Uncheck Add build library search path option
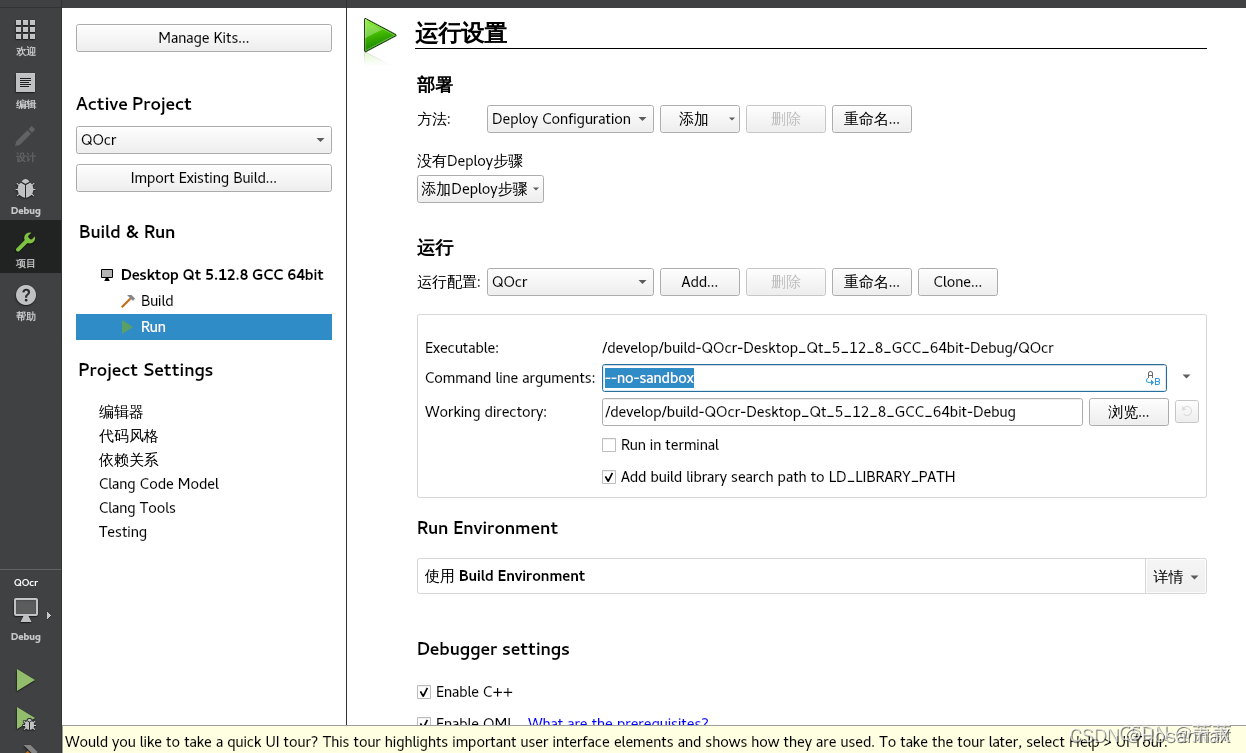The width and height of the screenshot is (1246, 753). 609,477
